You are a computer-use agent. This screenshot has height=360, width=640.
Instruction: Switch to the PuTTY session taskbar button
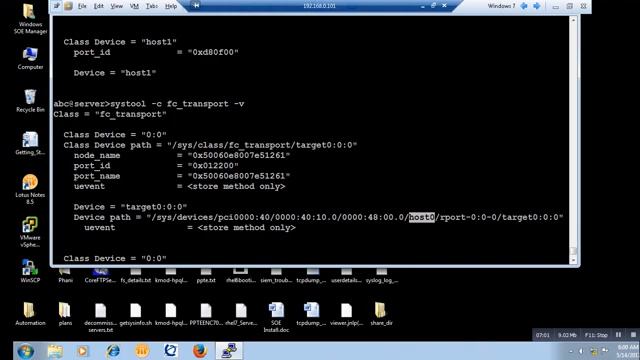click(x=229, y=351)
